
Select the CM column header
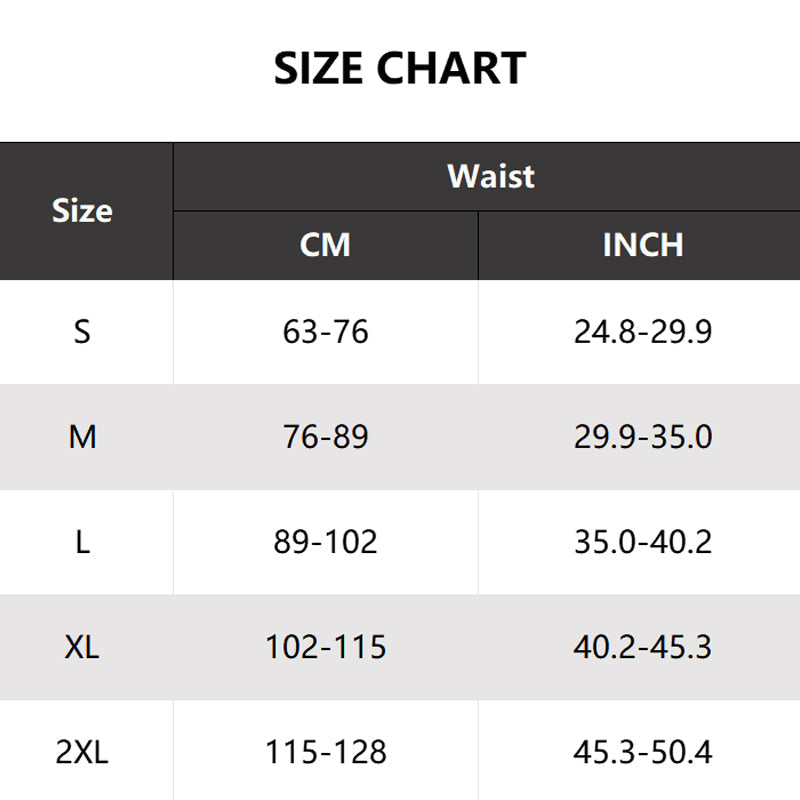click(325, 245)
